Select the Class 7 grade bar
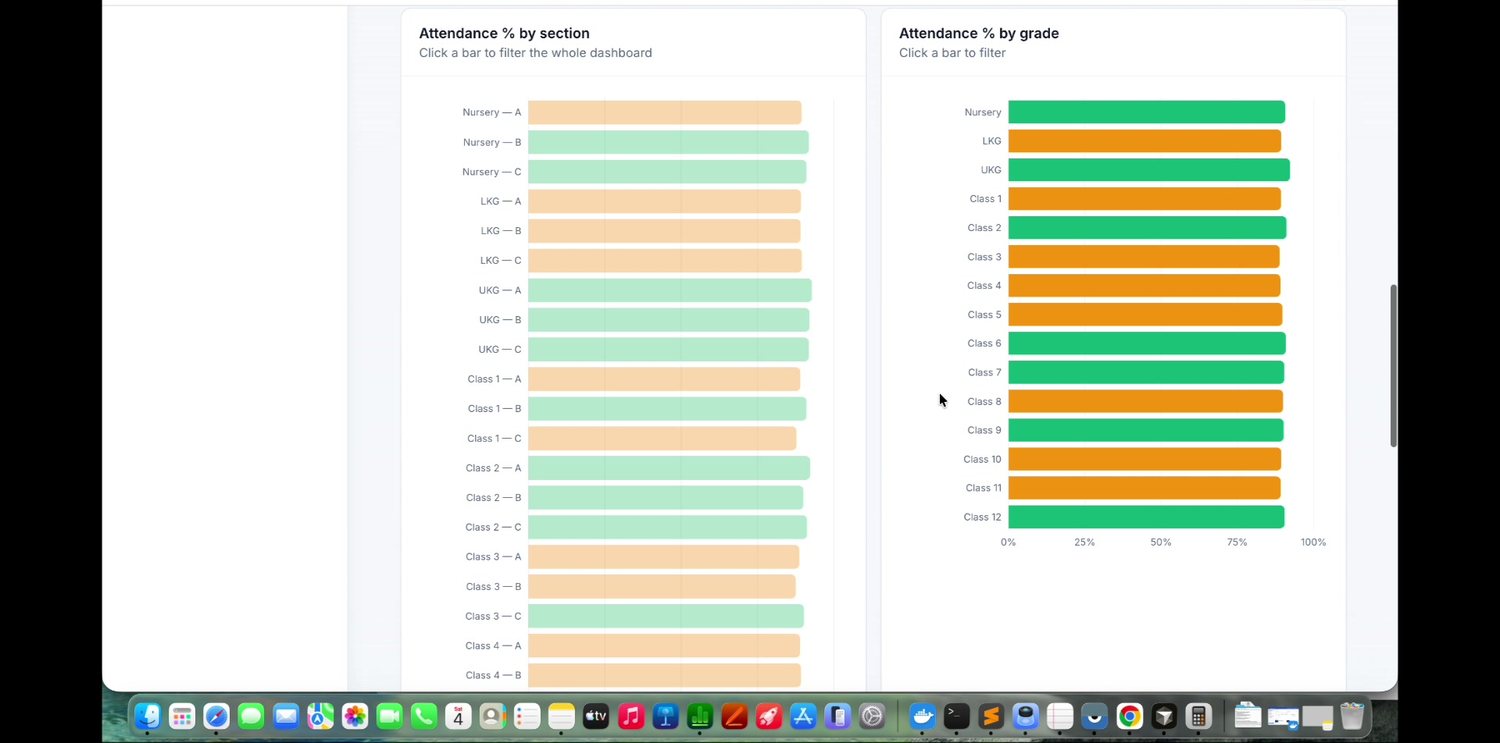The image size is (1500, 743). (1146, 372)
